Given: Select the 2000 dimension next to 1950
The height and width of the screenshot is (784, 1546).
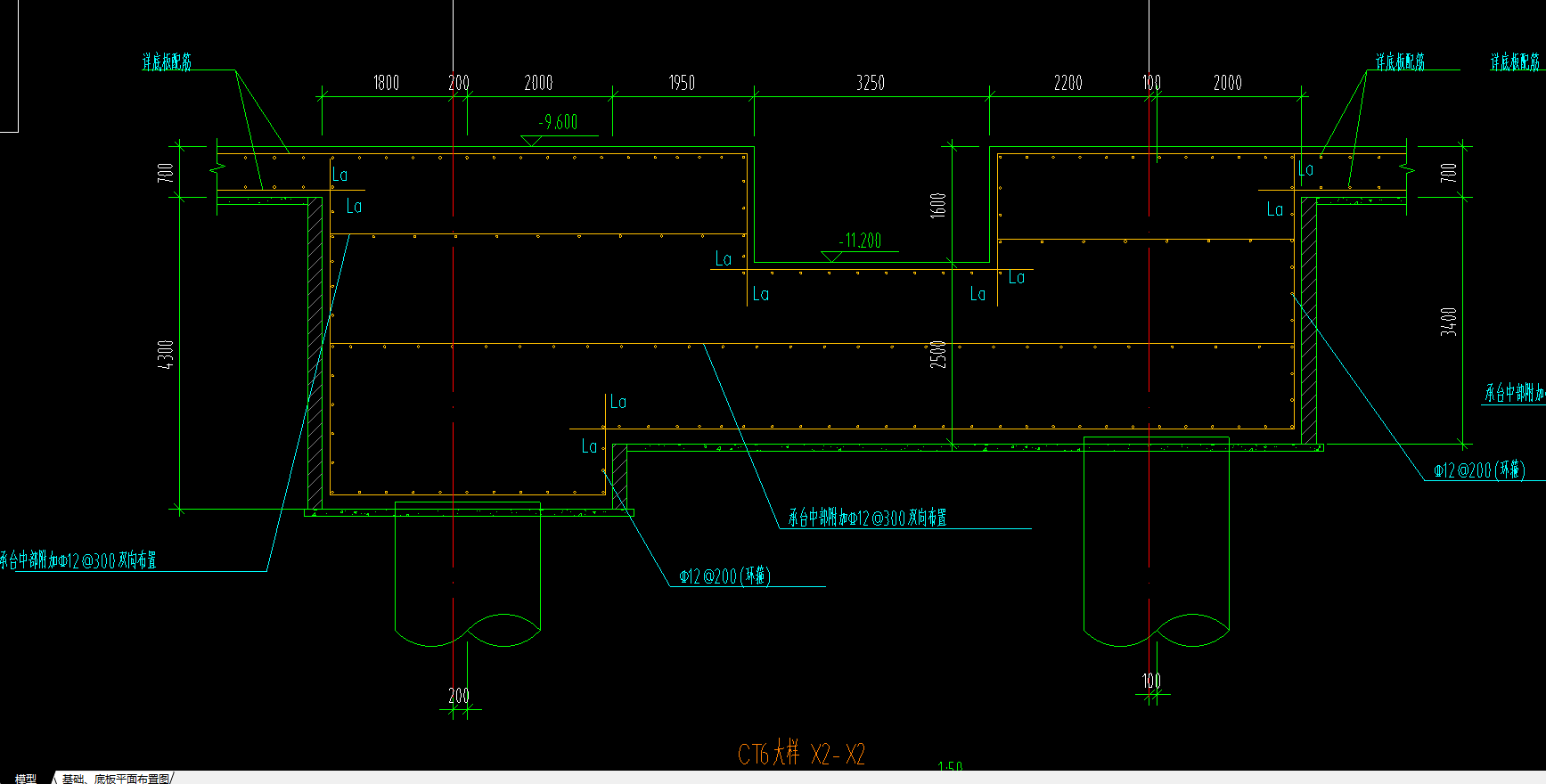Looking at the screenshot, I should (x=538, y=83).
